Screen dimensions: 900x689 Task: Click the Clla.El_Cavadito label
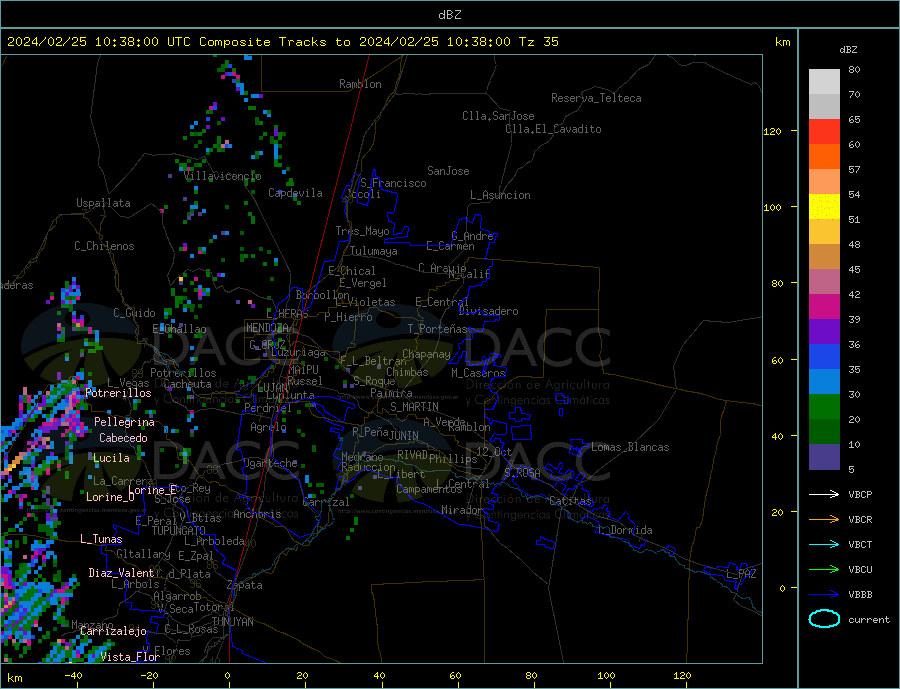pyautogui.click(x=553, y=129)
